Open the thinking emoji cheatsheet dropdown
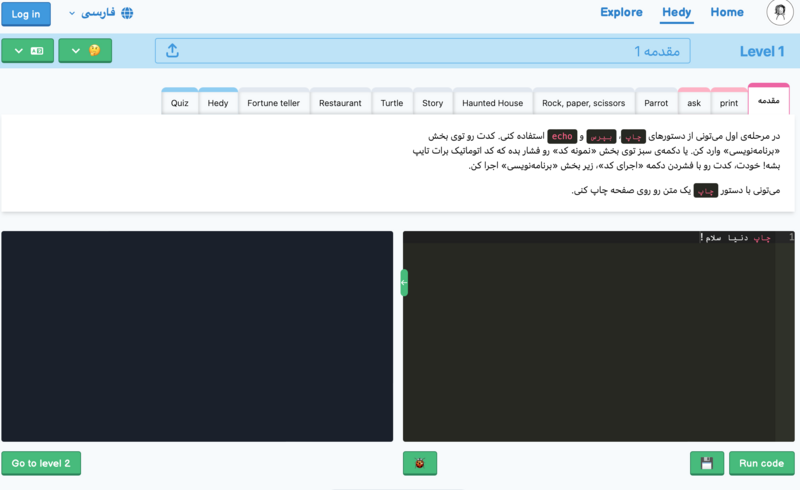 point(85,51)
